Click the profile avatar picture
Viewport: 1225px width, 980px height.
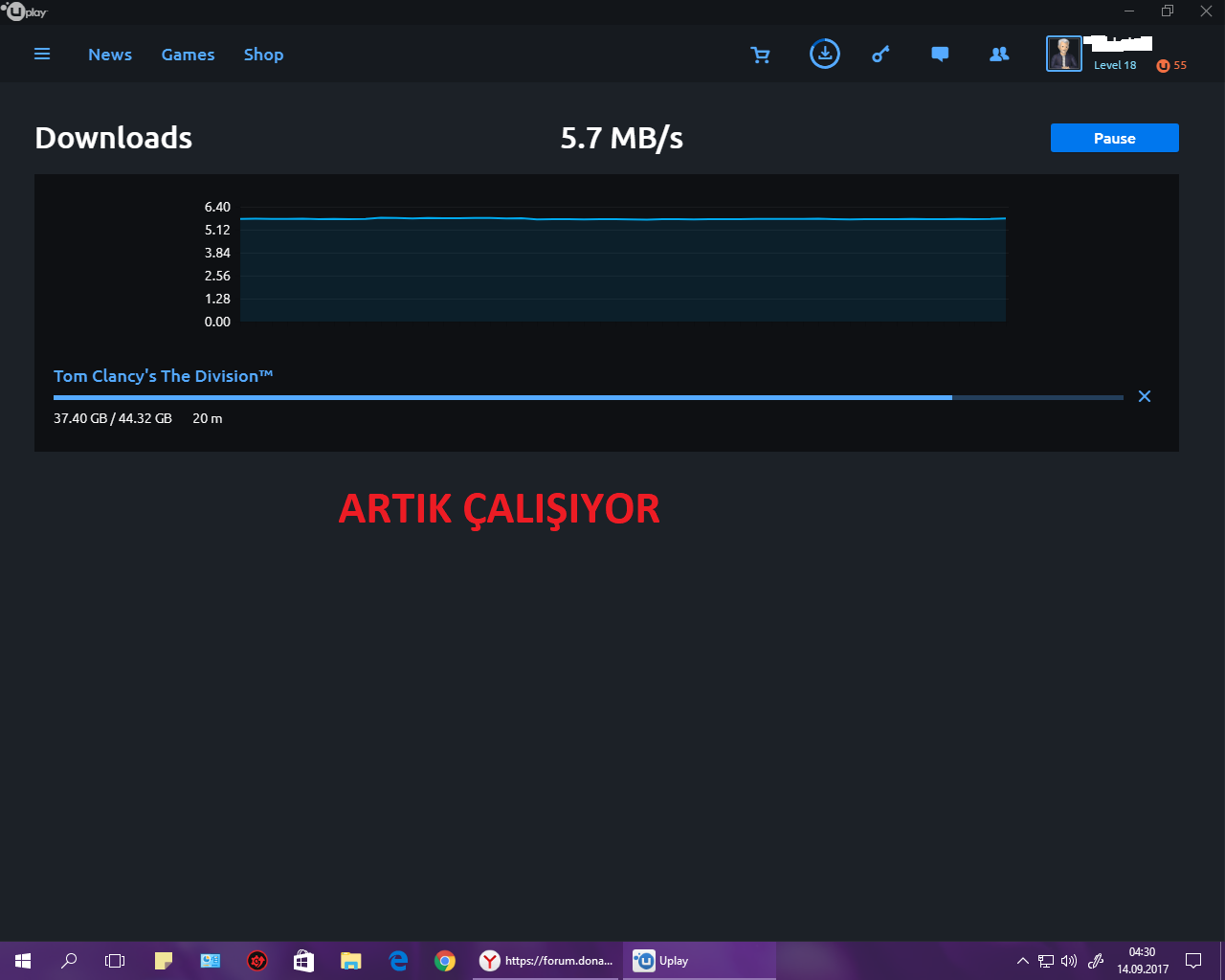1063,54
